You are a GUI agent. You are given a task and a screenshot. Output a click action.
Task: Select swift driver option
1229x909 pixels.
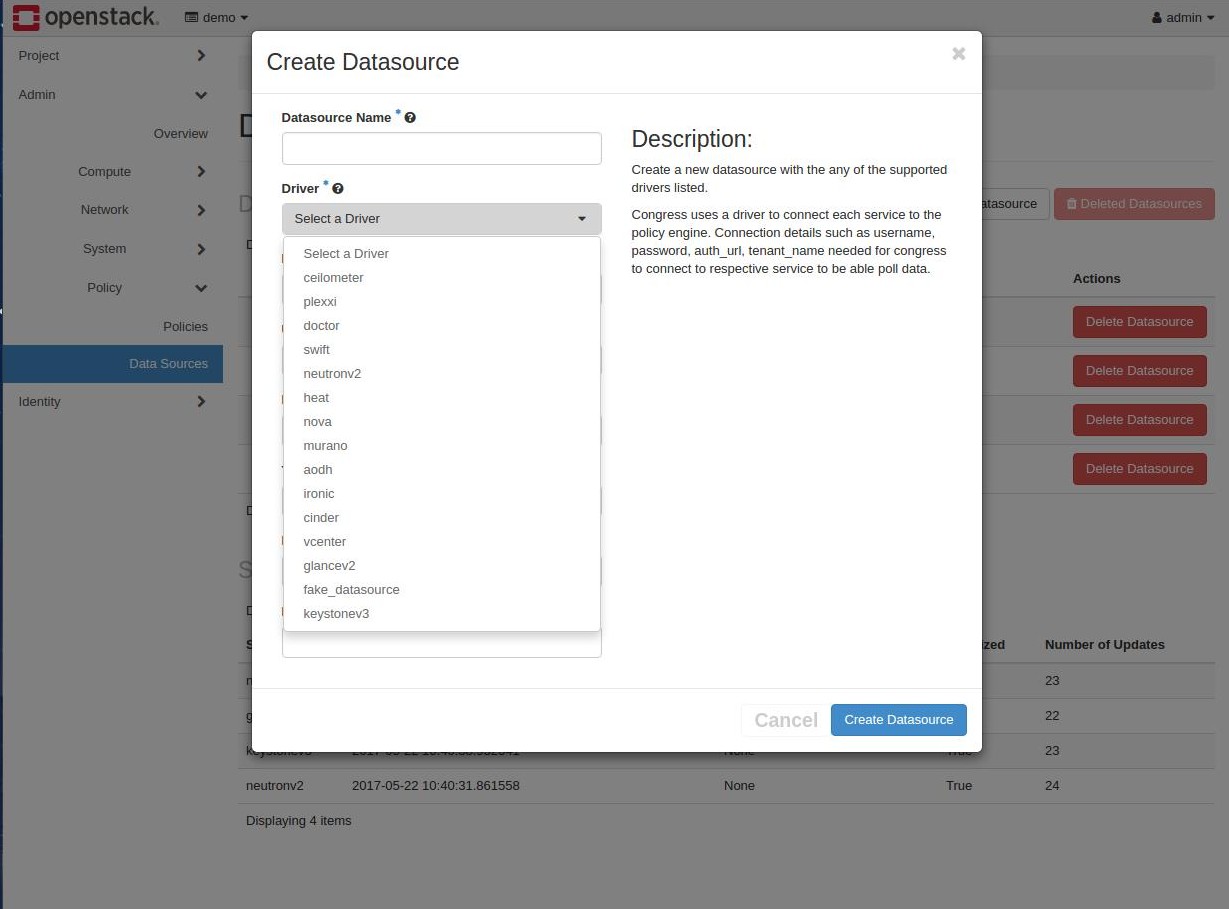tap(441, 350)
